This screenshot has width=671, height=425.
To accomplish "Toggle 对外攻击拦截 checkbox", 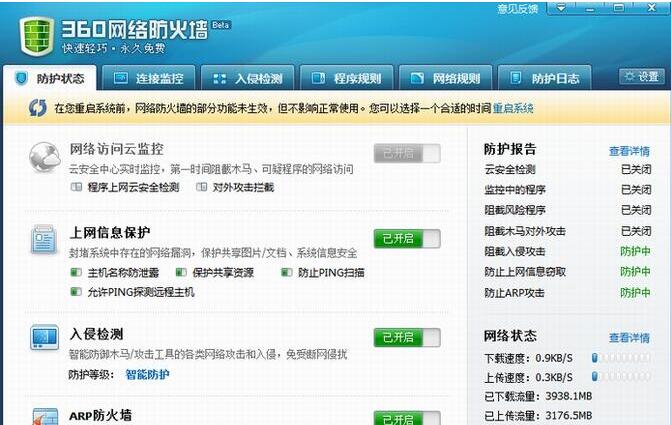I will pos(202,187).
